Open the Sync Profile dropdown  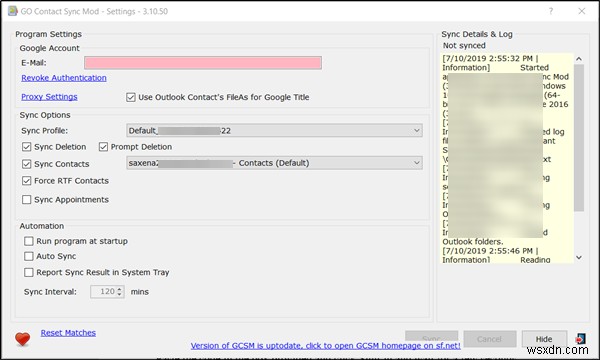[x=274, y=130]
